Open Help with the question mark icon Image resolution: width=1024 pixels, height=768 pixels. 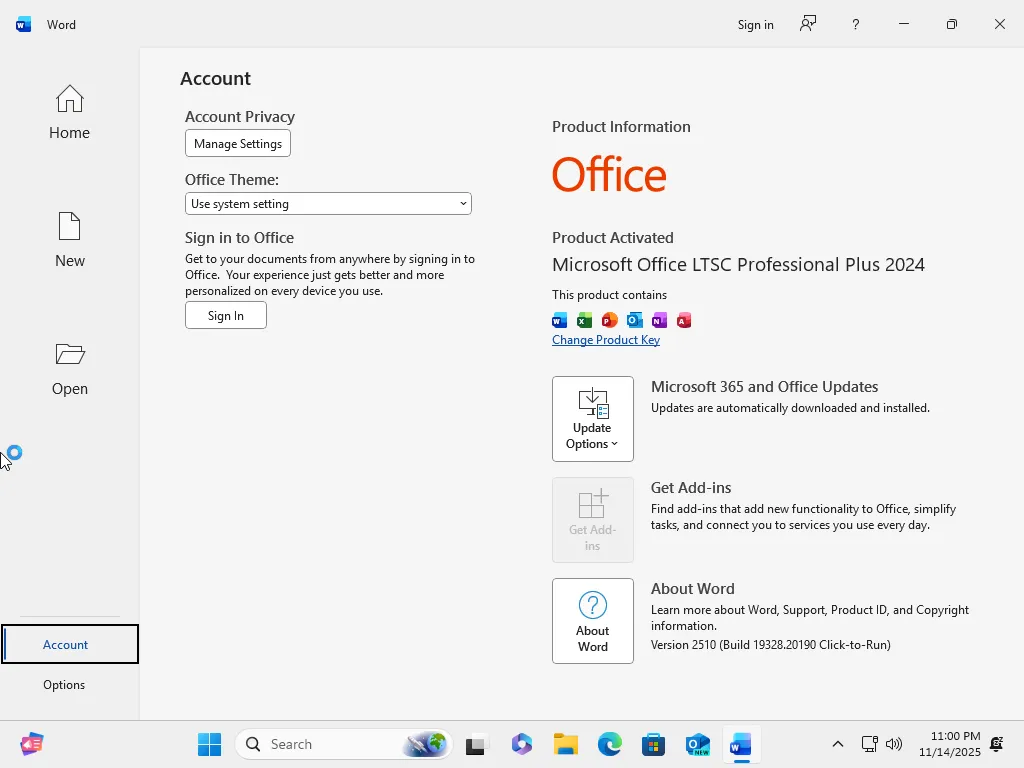[856, 25]
